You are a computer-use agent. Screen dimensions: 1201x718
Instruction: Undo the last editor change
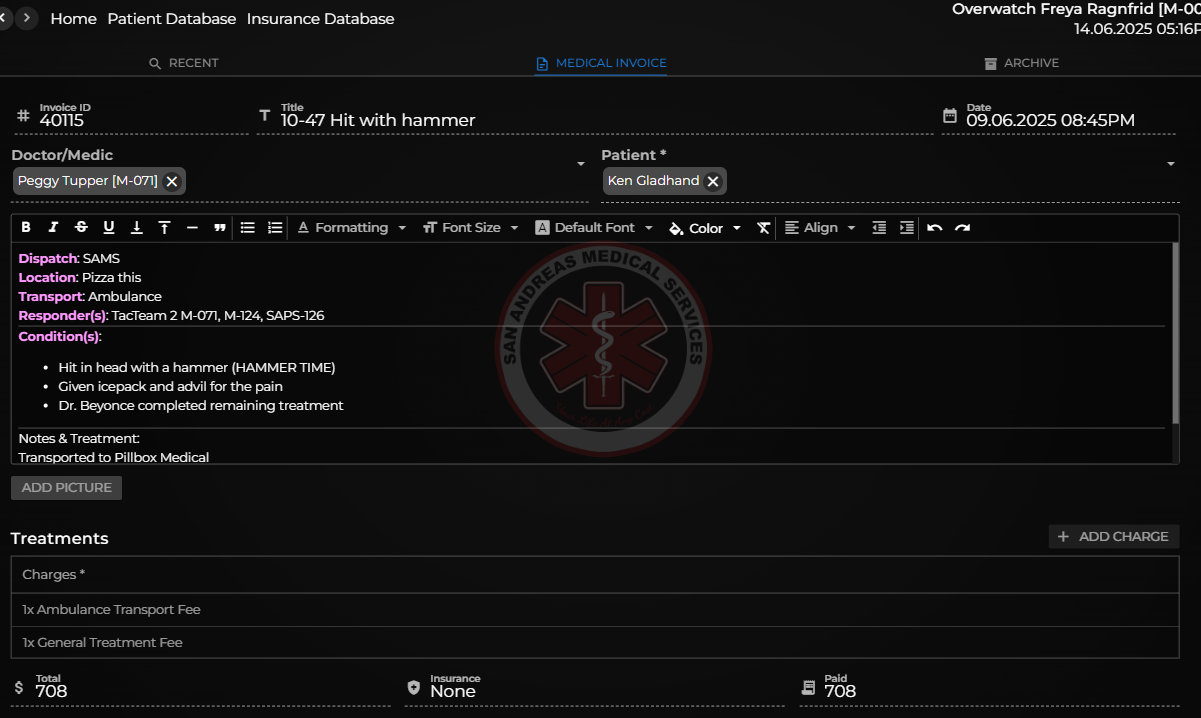point(935,228)
